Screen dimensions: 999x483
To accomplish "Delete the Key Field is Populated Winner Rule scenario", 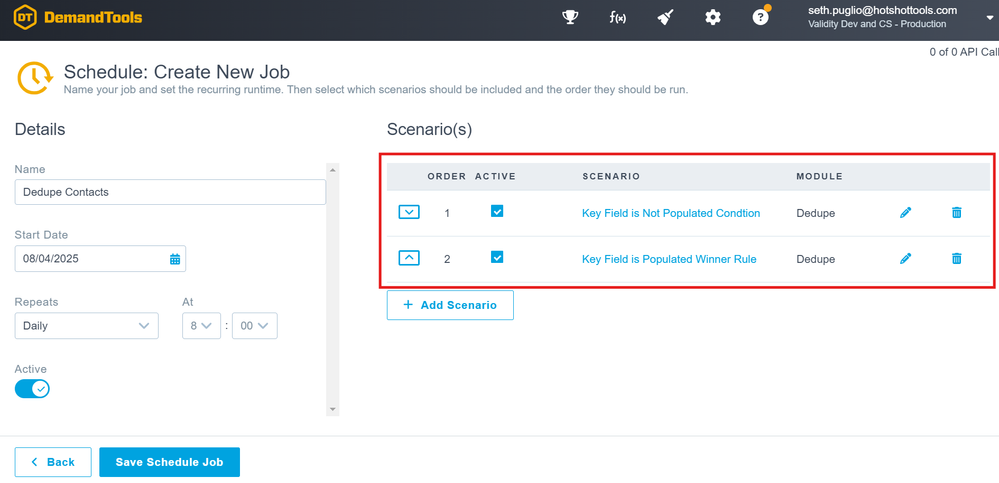I will (x=956, y=259).
